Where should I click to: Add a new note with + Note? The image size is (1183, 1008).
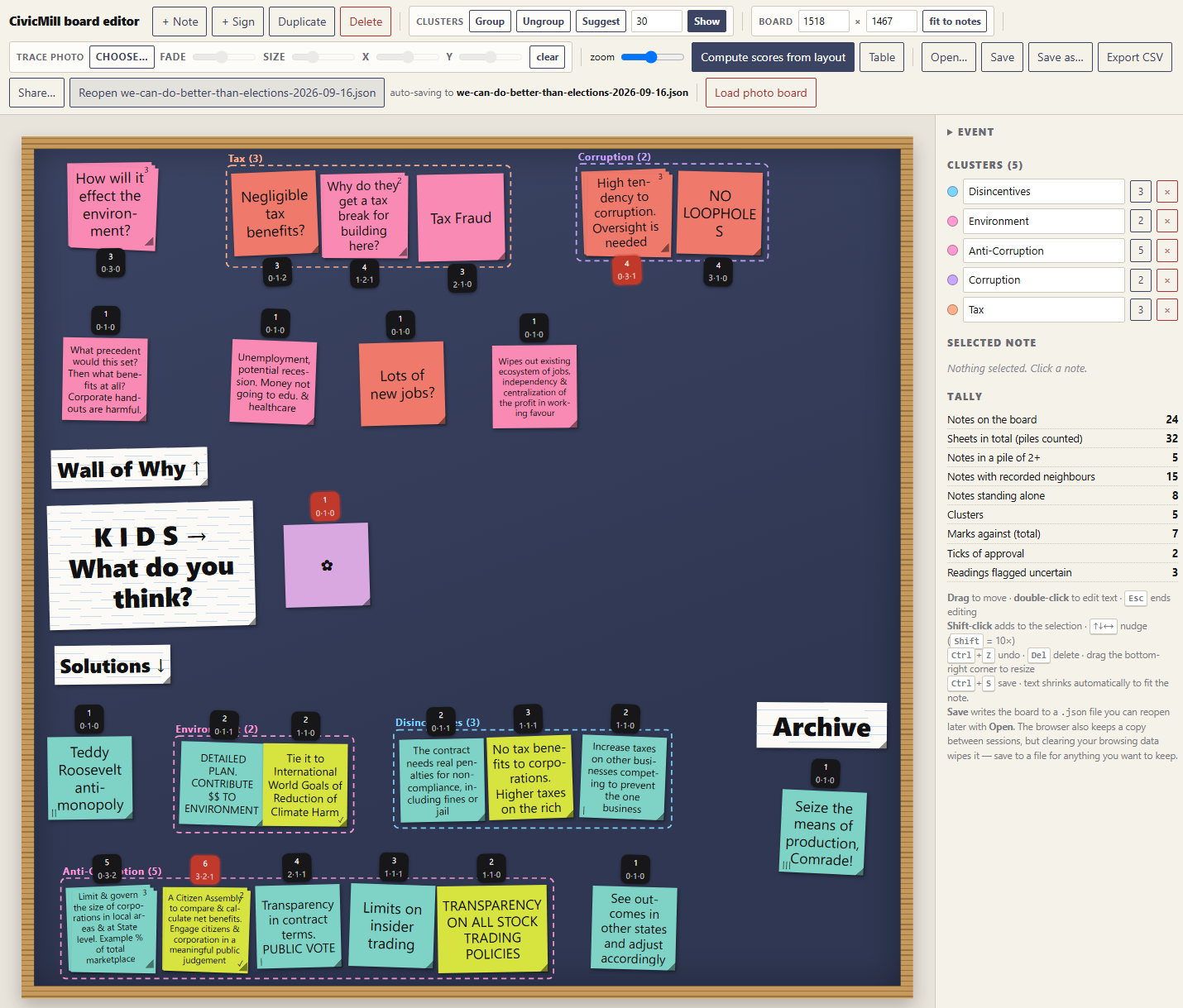pos(180,21)
